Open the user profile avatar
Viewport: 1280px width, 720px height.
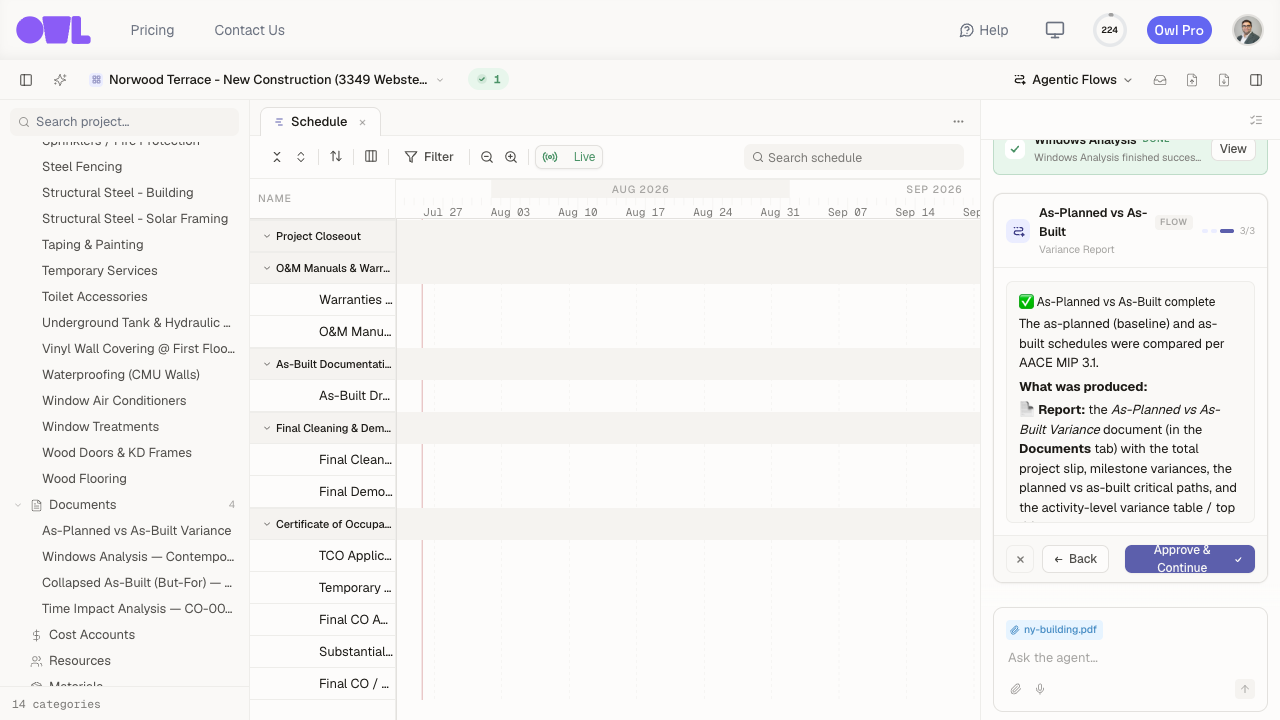[1247, 30]
